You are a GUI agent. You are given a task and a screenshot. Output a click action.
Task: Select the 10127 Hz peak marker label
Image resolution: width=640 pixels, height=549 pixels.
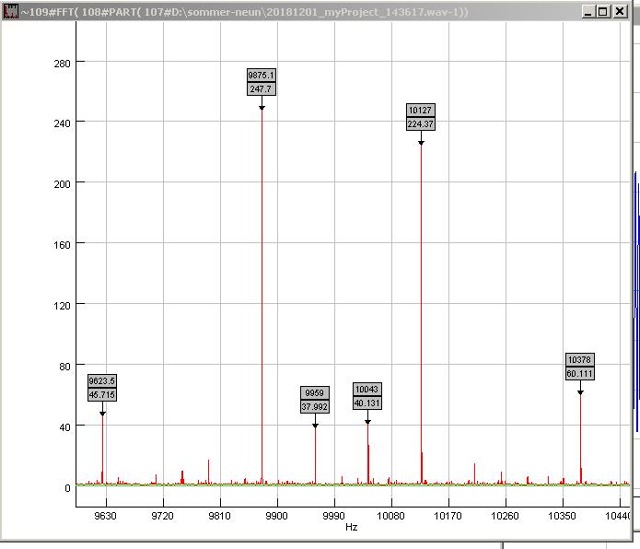click(x=421, y=110)
